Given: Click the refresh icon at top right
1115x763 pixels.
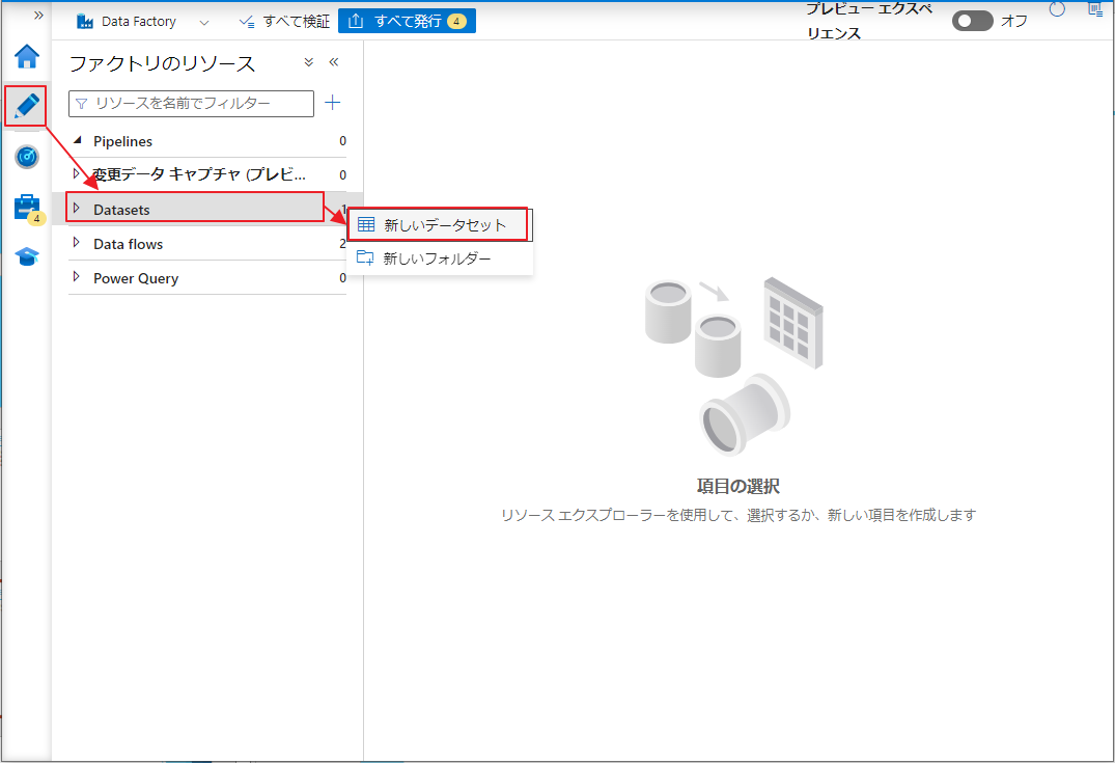Looking at the screenshot, I should click(x=1057, y=10).
